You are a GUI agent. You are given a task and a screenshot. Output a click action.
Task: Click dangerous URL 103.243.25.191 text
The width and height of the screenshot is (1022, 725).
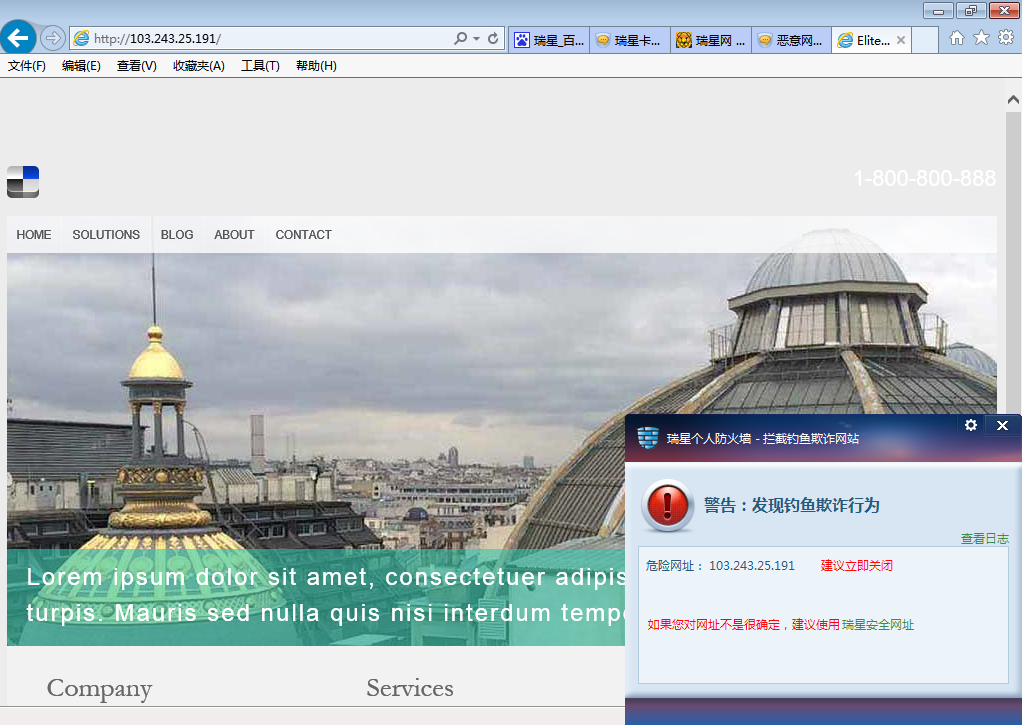(x=752, y=566)
